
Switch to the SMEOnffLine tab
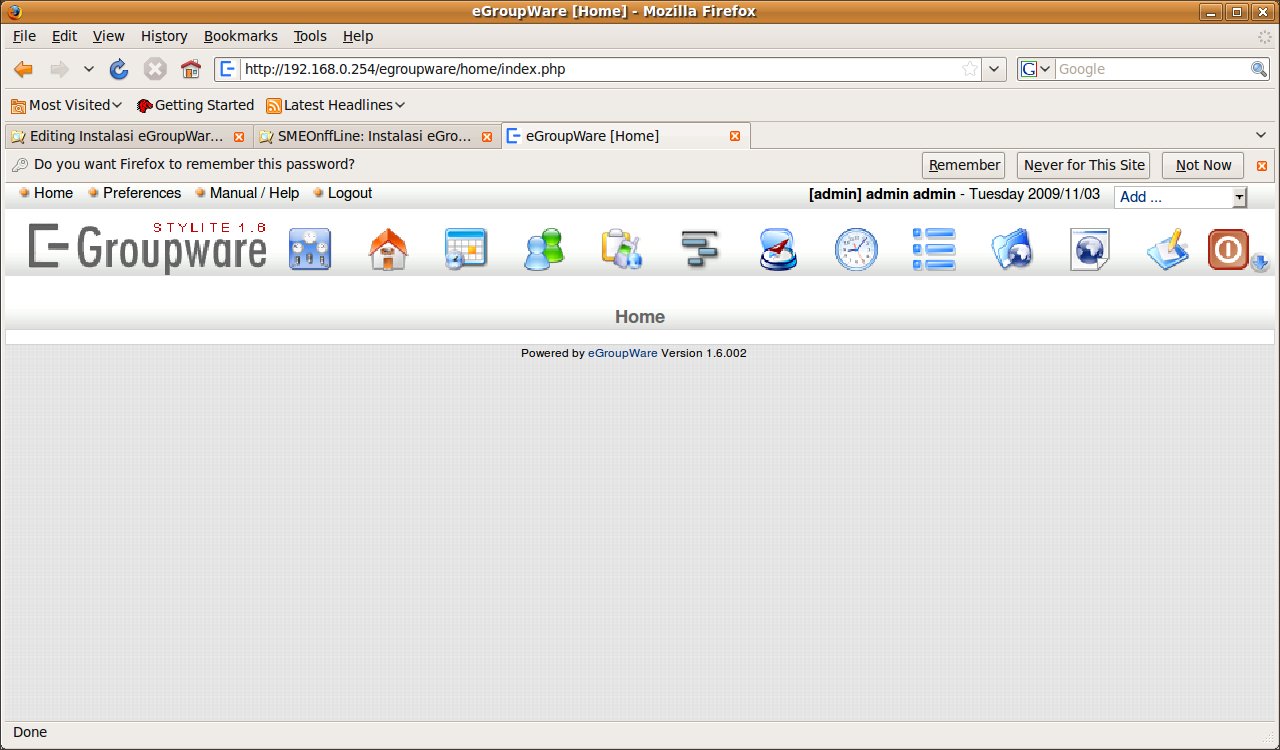(377, 136)
